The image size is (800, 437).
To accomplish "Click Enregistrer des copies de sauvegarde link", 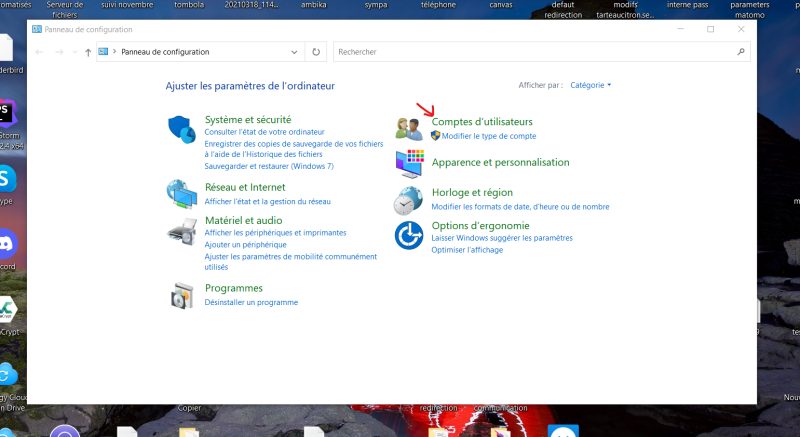I will coord(294,149).
